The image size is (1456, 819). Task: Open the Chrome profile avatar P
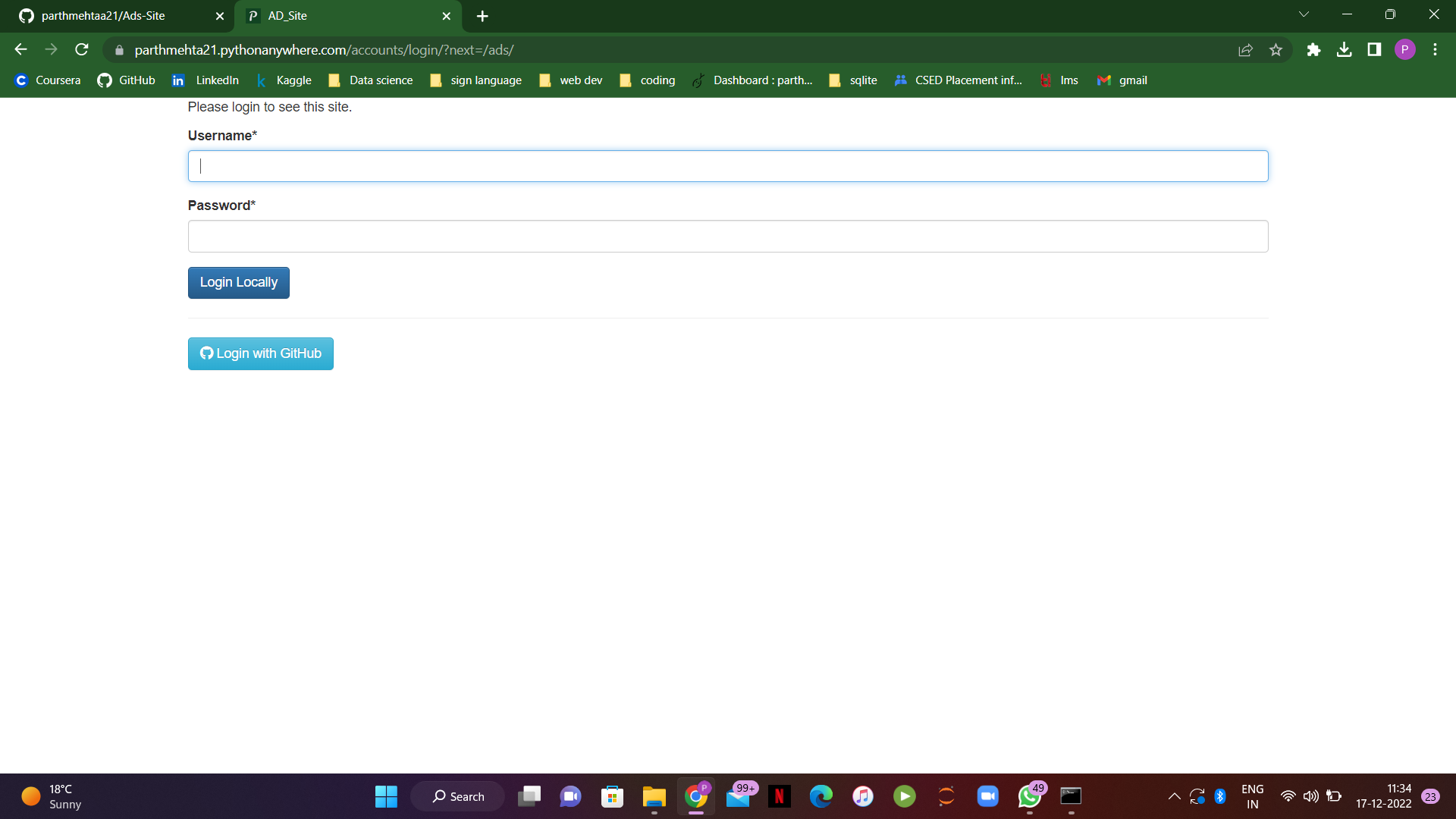(1404, 50)
